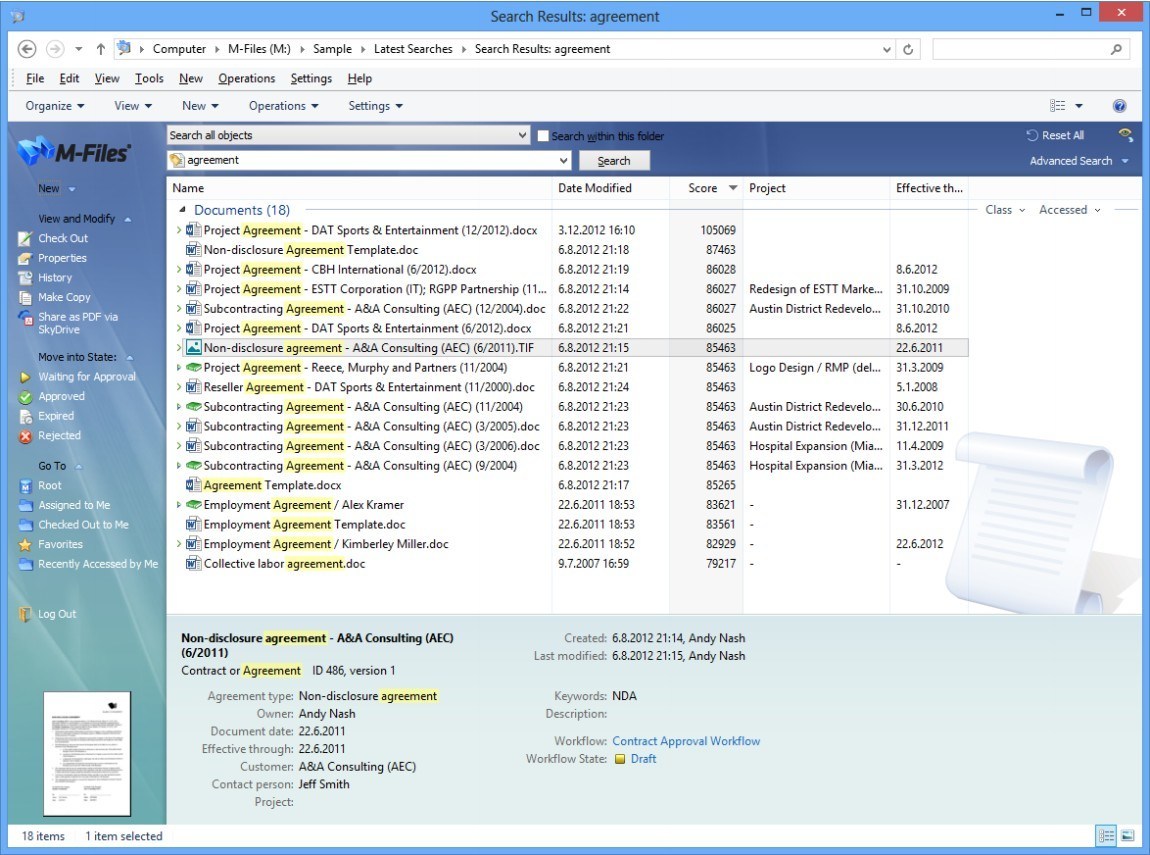Click the back navigation arrow
1150x855 pixels.
click(26, 49)
